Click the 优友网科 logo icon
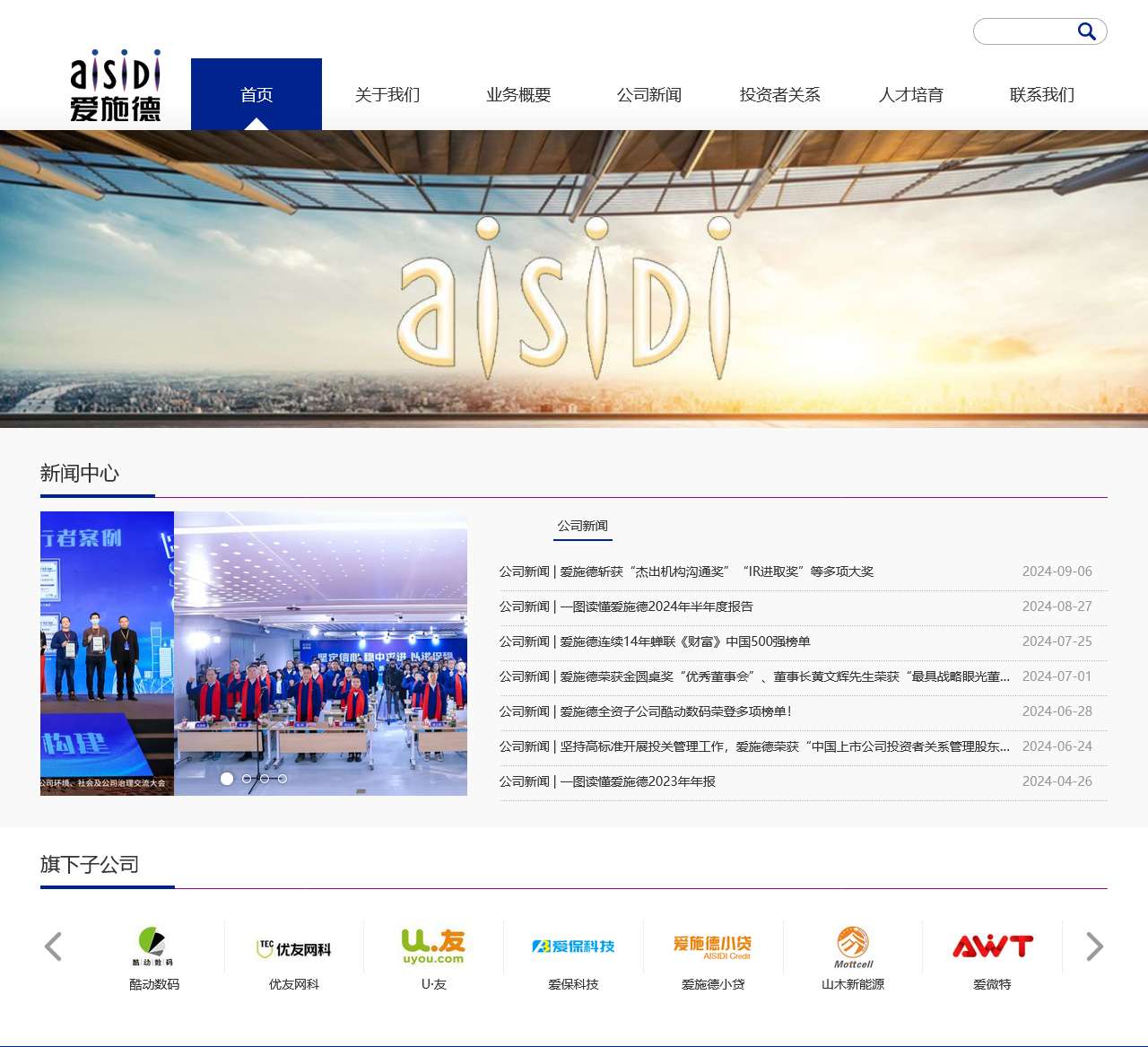This screenshot has height=1047, width=1148. [x=294, y=948]
